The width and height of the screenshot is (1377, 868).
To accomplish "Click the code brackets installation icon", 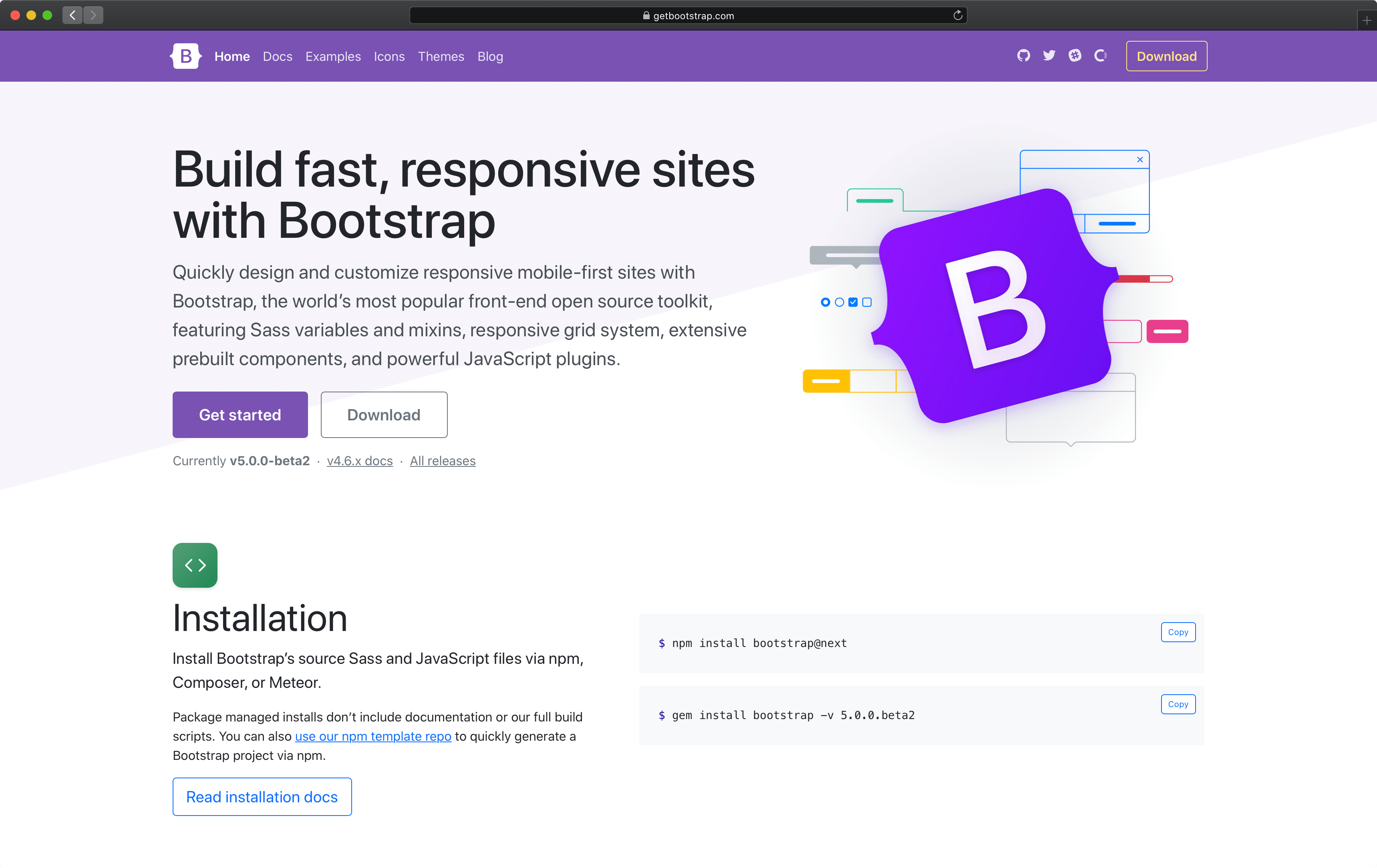I will click(x=195, y=564).
